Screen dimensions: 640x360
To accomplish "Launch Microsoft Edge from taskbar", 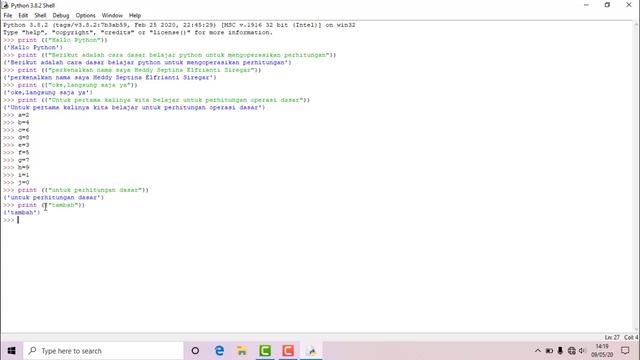I will coord(219,351).
